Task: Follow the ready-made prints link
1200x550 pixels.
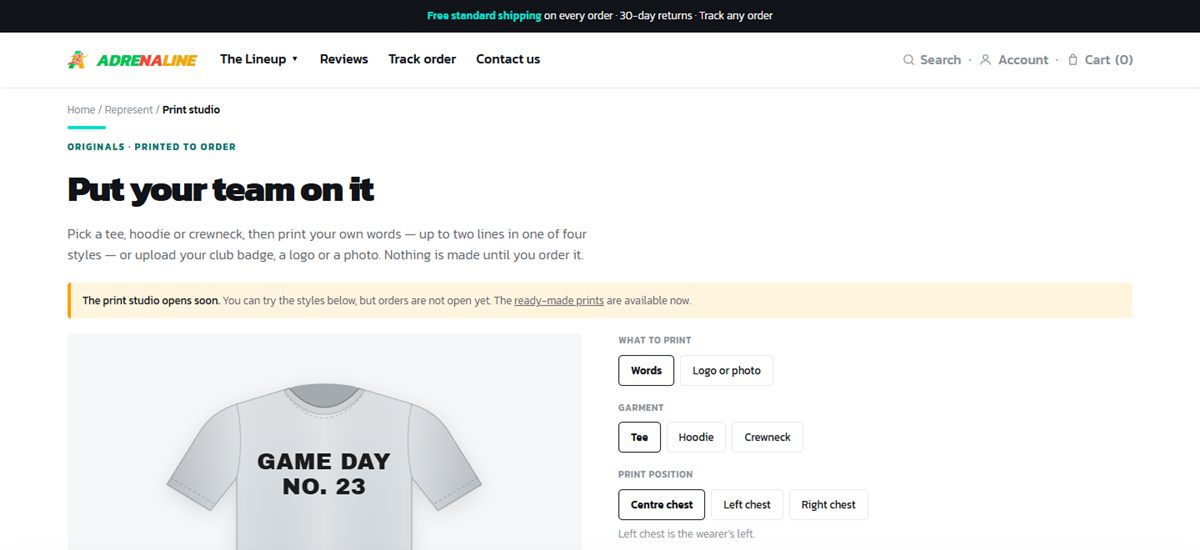Action: [559, 300]
